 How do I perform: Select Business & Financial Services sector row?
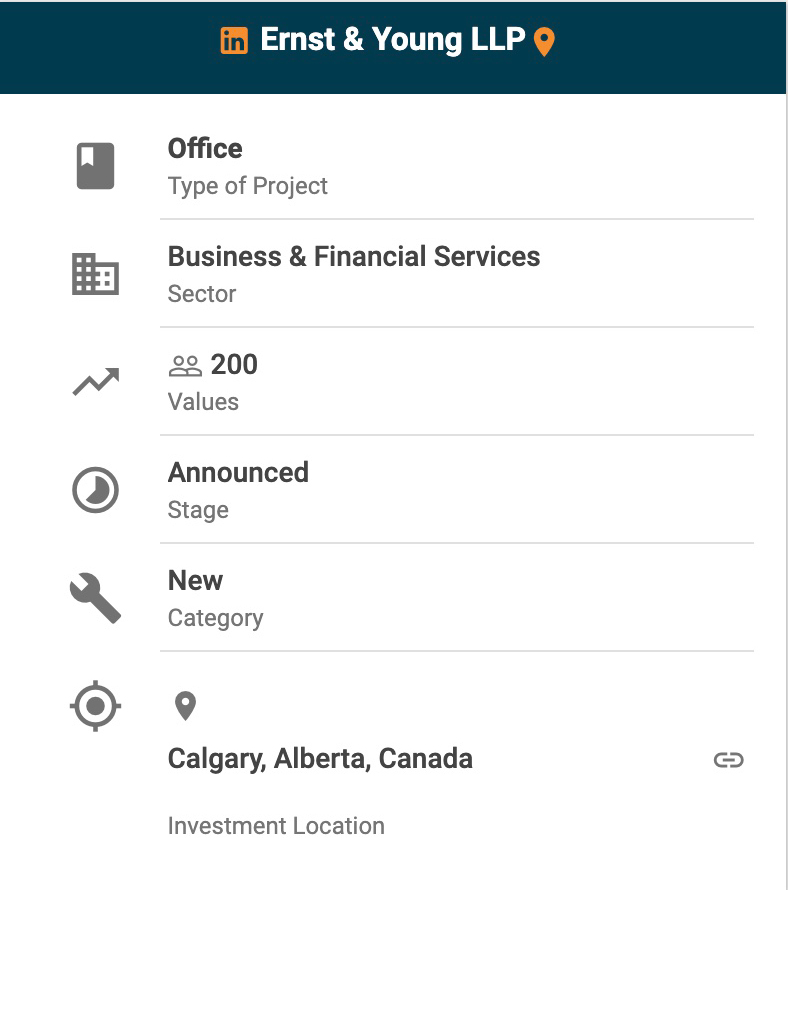354,257
